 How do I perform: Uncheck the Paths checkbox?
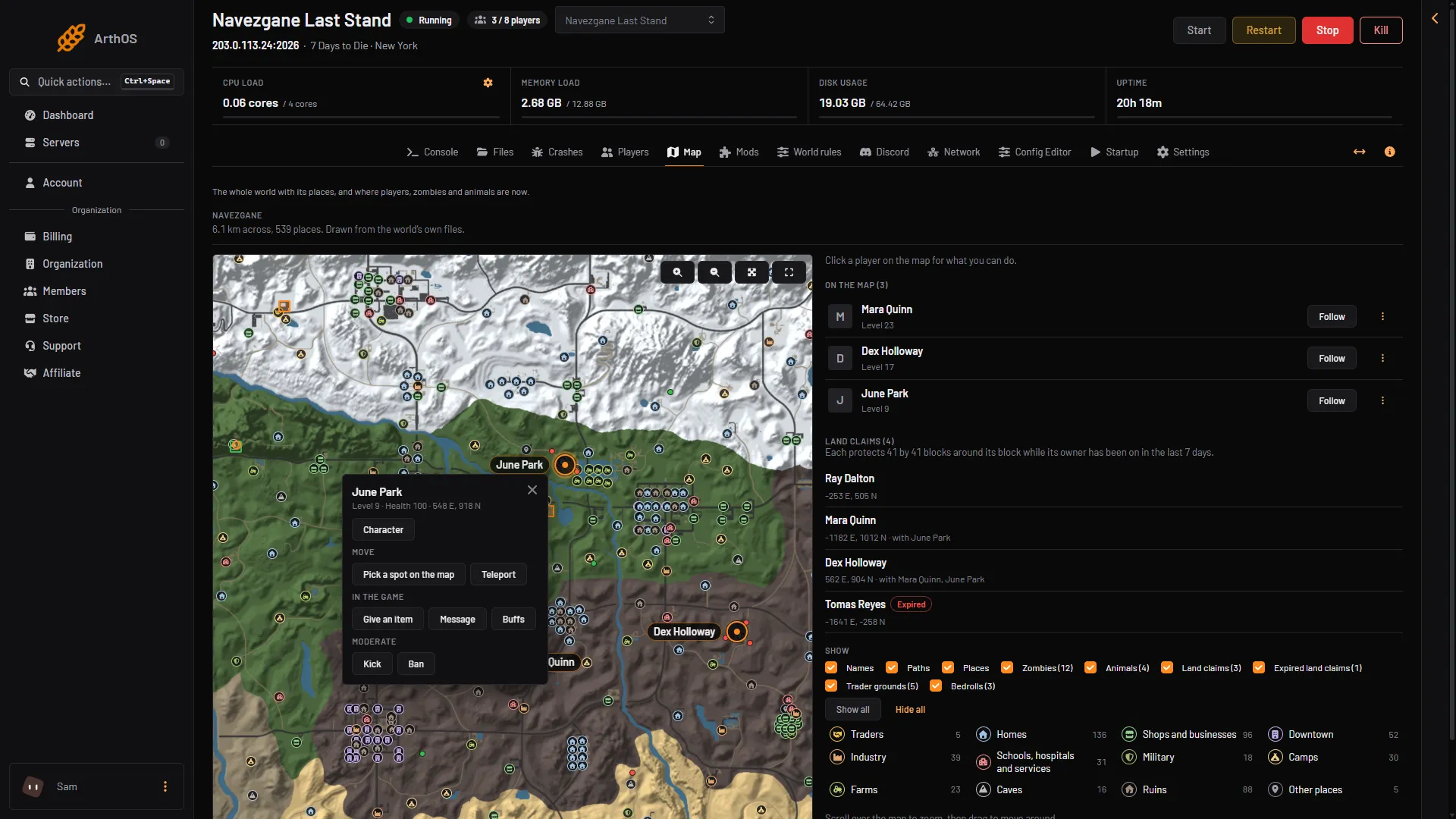click(892, 667)
